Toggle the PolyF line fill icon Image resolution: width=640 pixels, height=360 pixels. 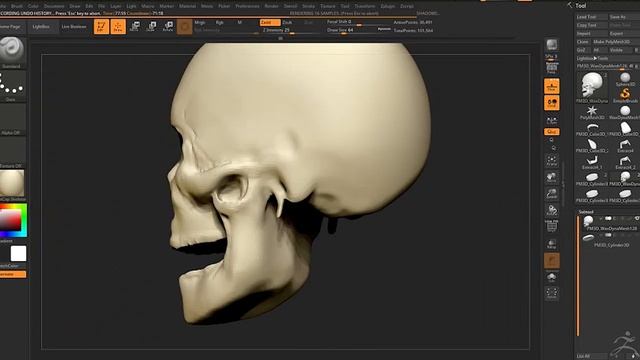(551, 226)
